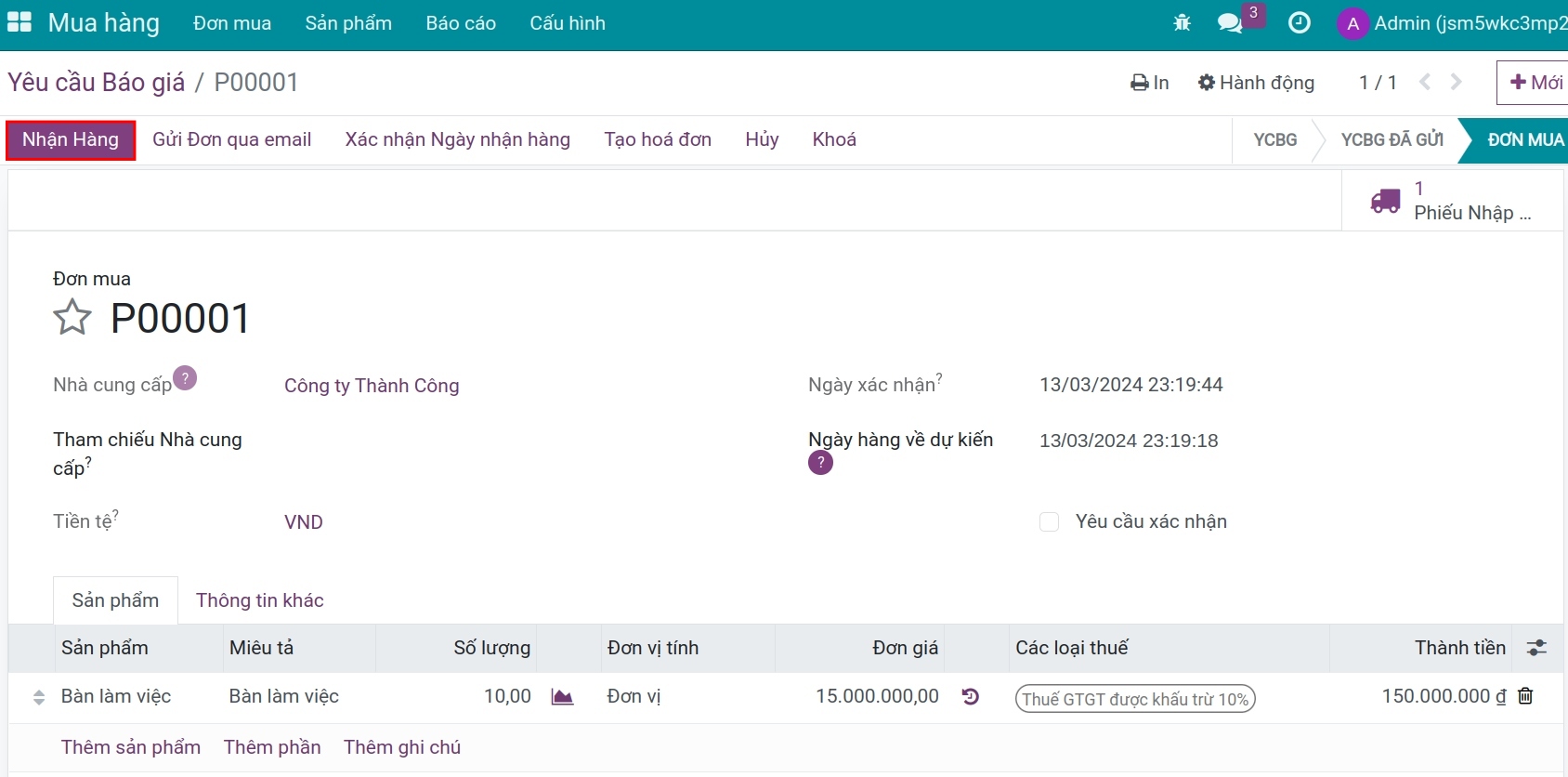Open the conversations chat icon
The width and height of the screenshot is (1568, 777).
coord(1231,22)
